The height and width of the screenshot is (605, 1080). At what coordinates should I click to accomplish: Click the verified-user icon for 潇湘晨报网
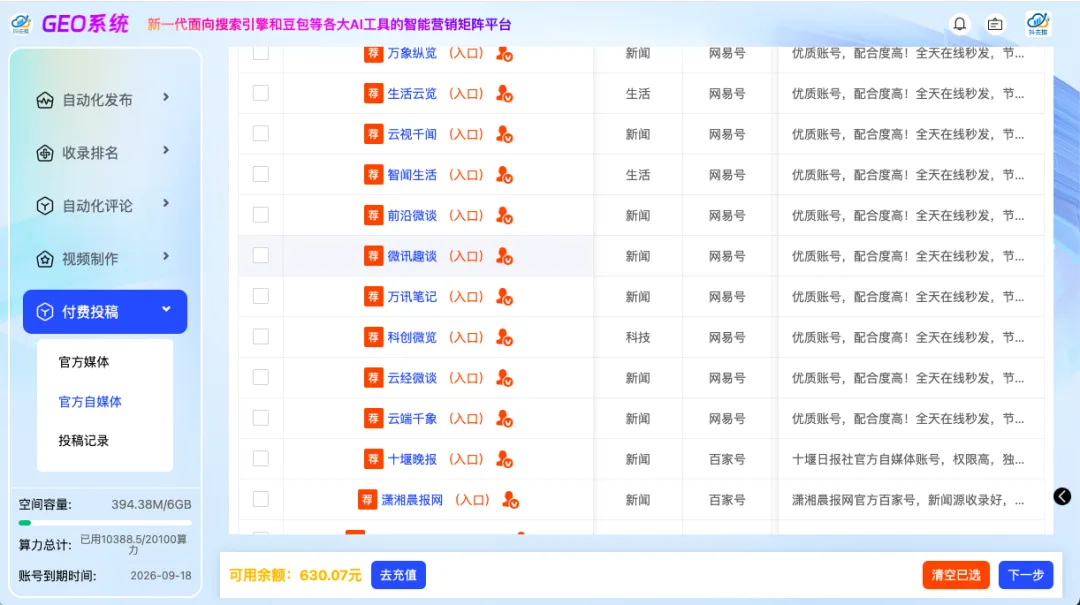(x=510, y=500)
